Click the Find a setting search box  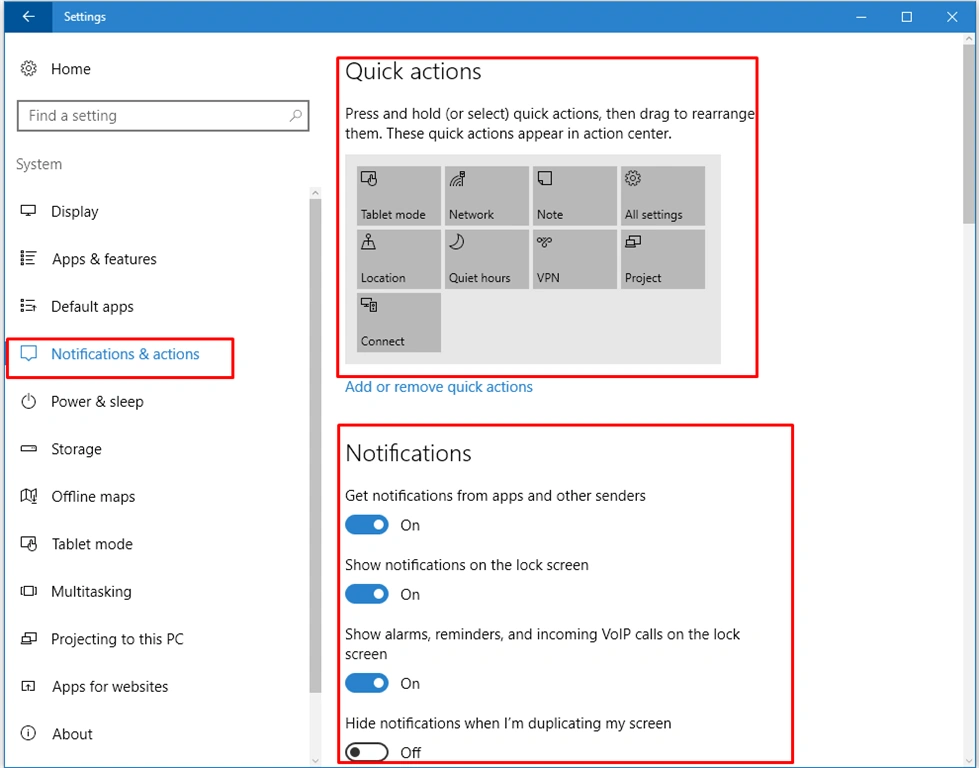tap(163, 116)
